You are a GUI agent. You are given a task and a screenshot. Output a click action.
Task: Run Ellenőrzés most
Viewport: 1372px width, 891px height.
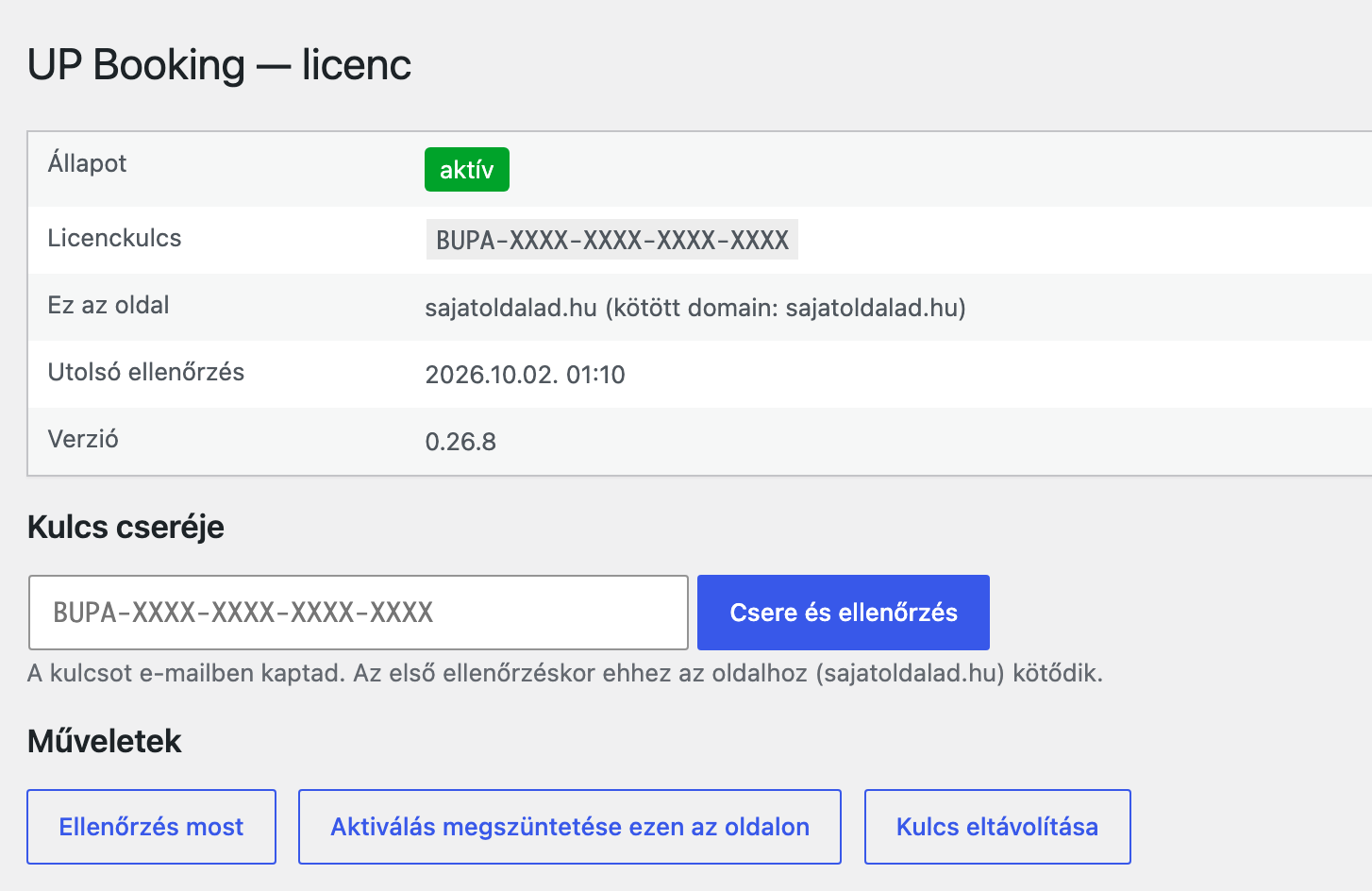coord(151,827)
